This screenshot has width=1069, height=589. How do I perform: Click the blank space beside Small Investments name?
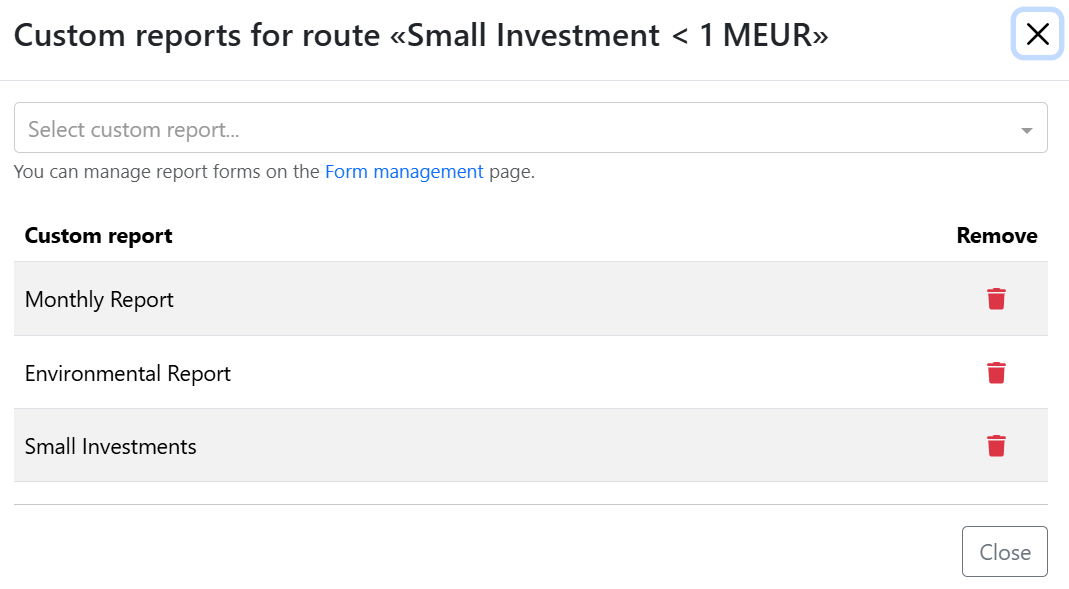pyautogui.click(x=586, y=446)
